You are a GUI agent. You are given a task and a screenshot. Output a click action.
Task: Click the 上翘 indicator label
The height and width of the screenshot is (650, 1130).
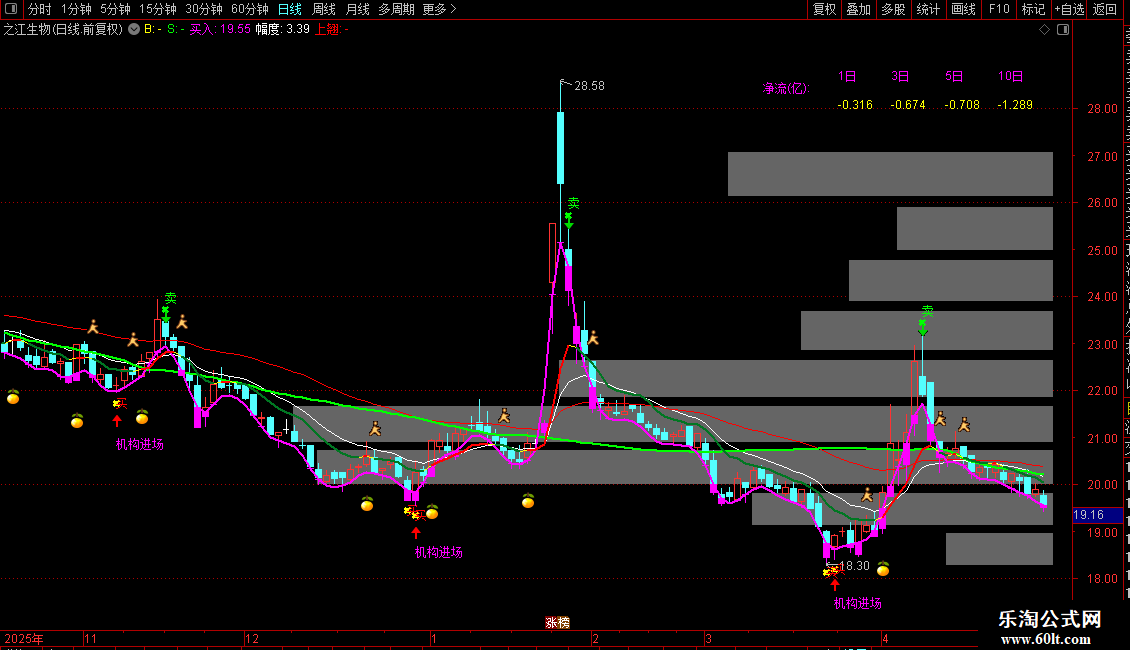click(332, 30)
